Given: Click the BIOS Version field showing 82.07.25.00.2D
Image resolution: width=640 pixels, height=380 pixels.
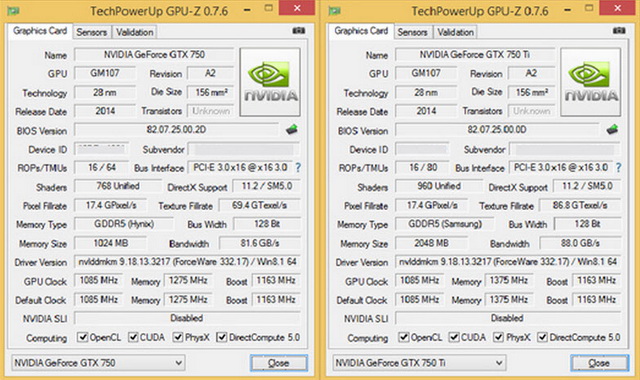Looking at the screenshot, I should click(x=176, y=130).
